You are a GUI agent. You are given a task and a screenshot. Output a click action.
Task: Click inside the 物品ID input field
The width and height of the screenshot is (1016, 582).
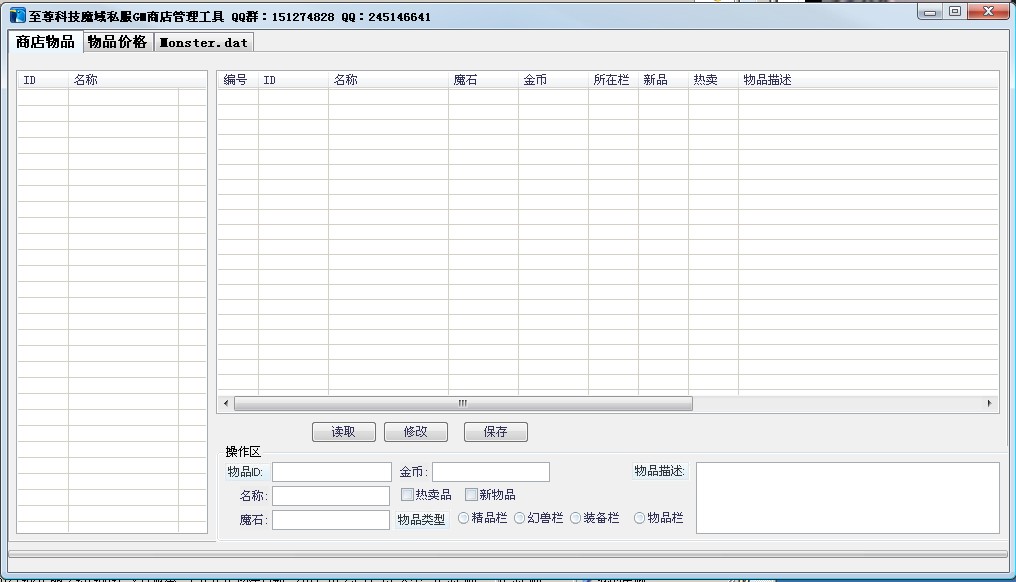[330, 471]
